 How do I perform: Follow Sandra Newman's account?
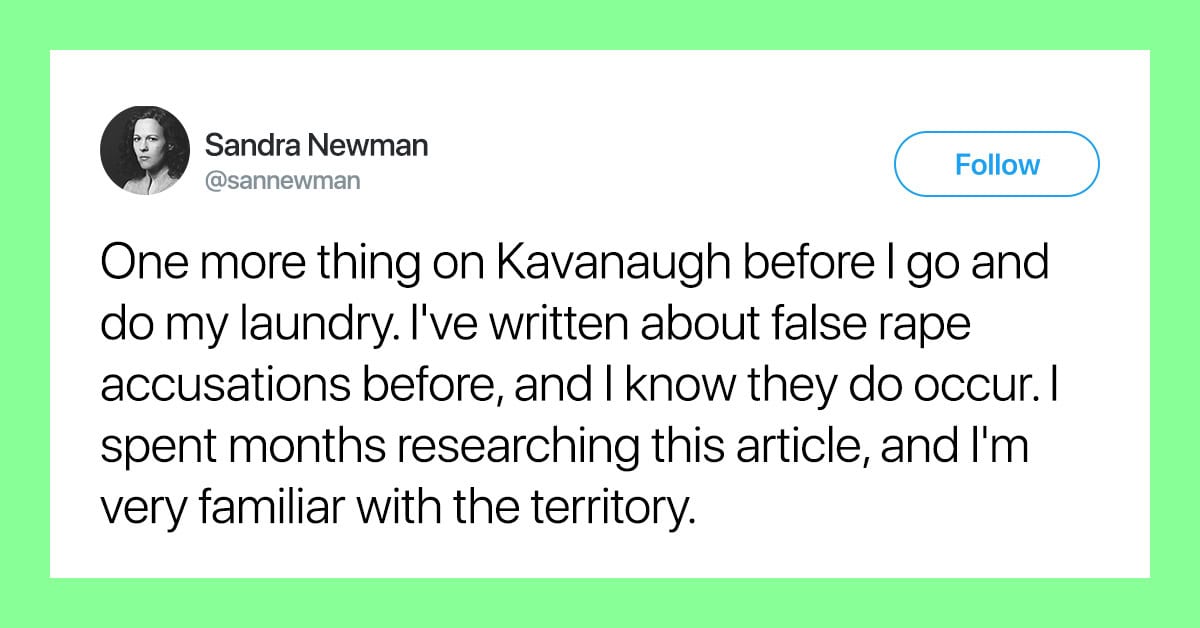point(996,164)
